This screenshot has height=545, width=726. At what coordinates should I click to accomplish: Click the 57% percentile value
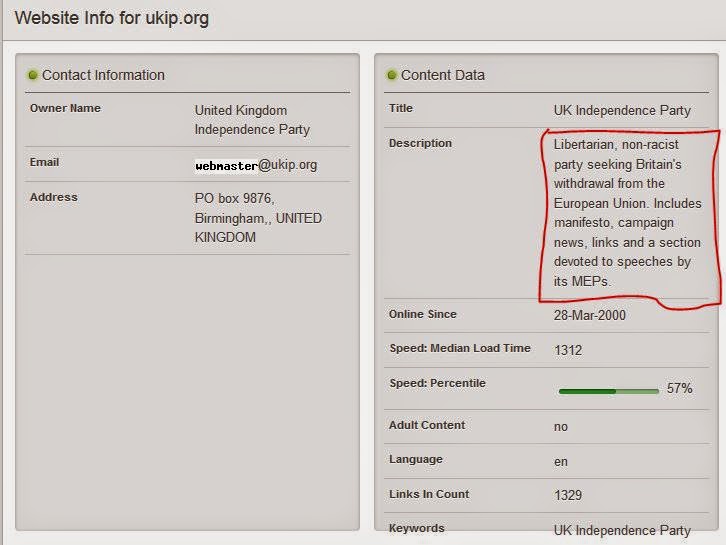coord(680,388)
